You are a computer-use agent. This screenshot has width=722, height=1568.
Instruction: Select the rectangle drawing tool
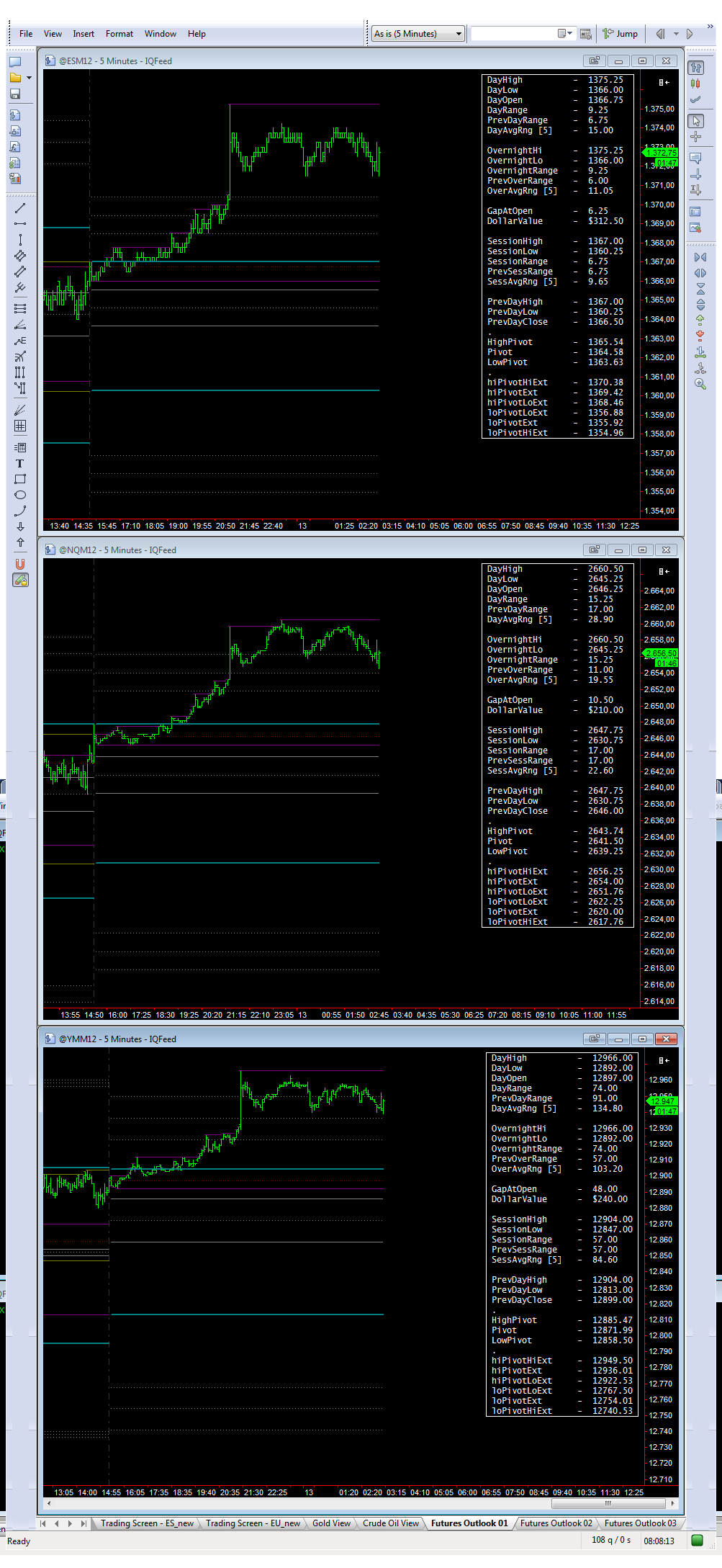click(20, 479)
